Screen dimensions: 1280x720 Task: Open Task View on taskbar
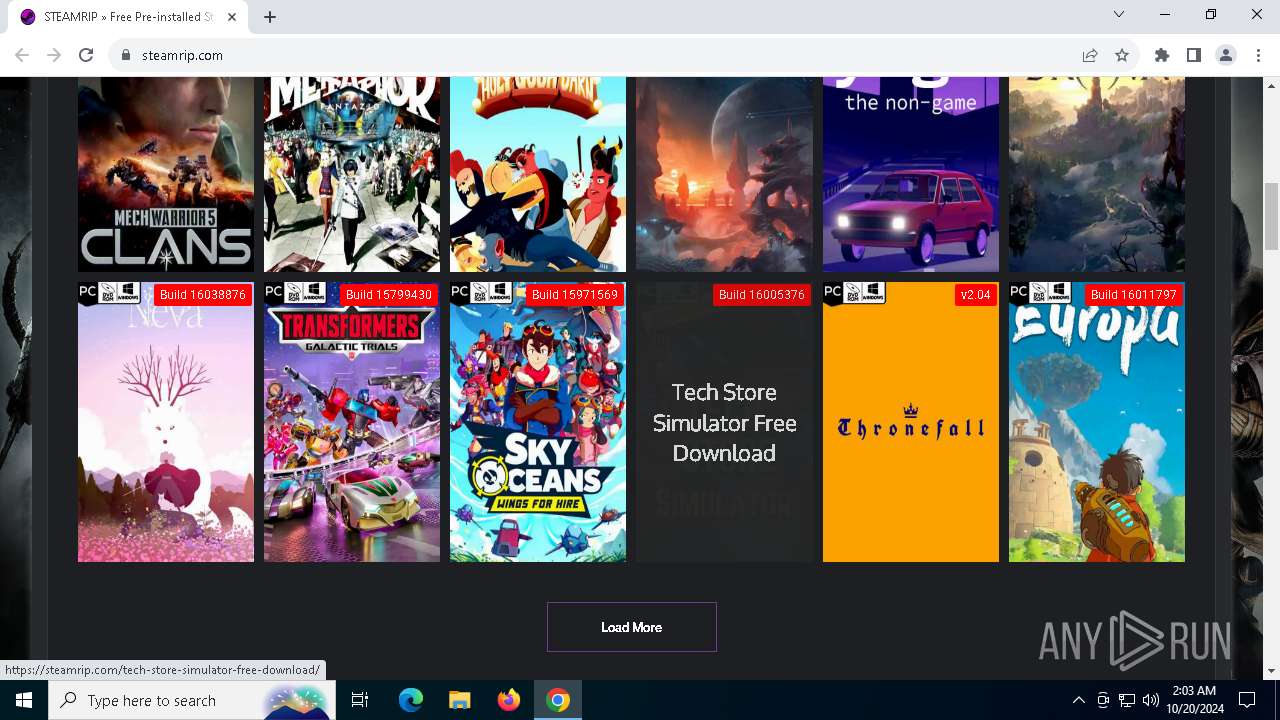point(360,700)
